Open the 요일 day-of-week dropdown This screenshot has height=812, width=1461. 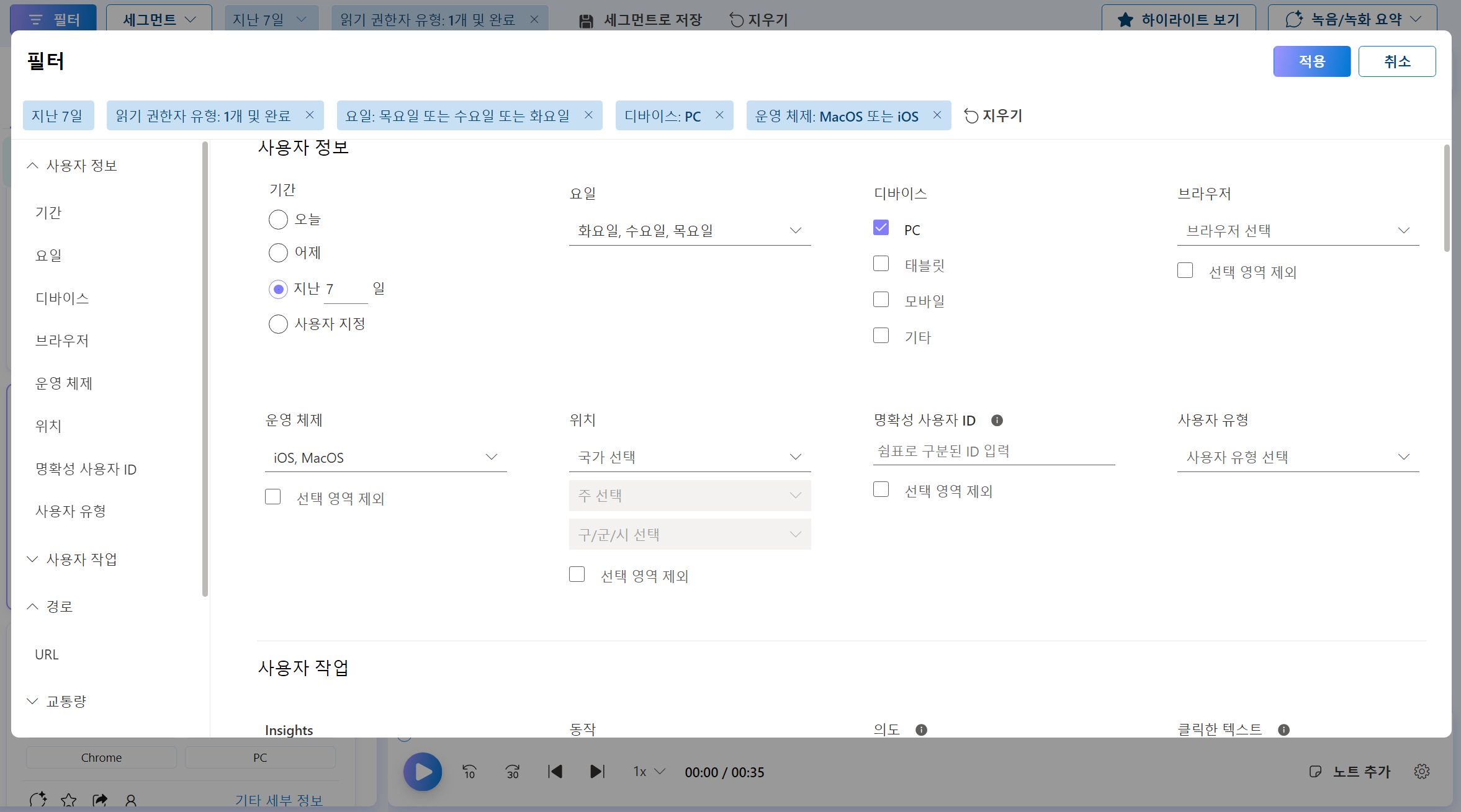[x=690, y=231]
